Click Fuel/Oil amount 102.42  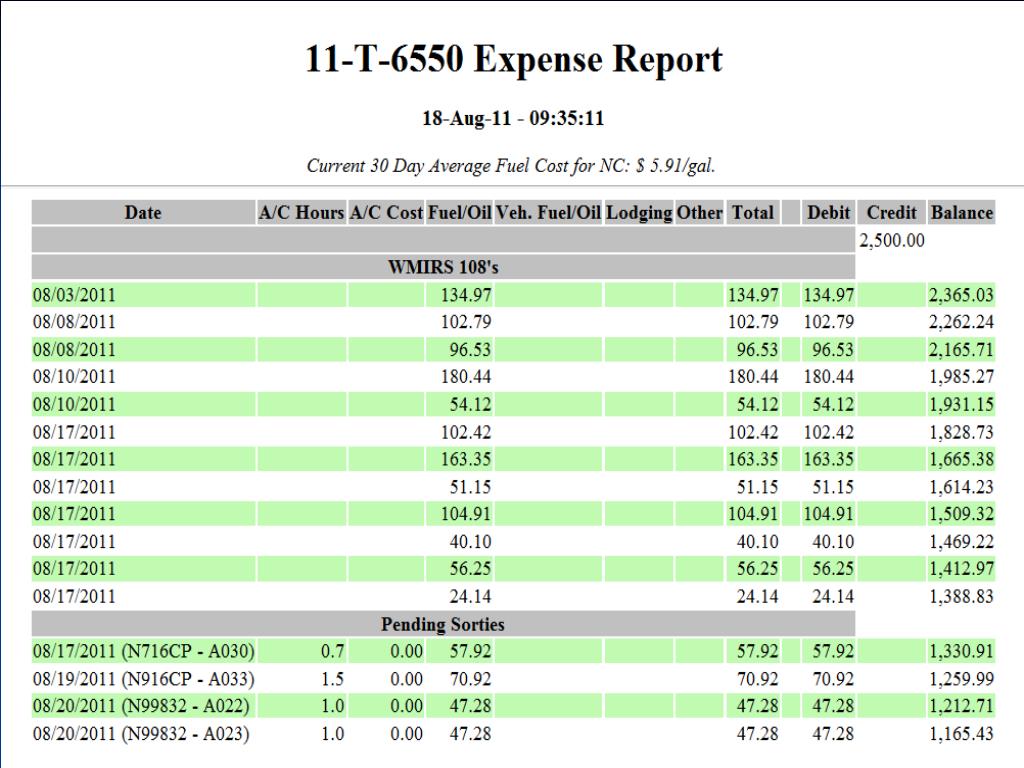[x=466, y=432]
